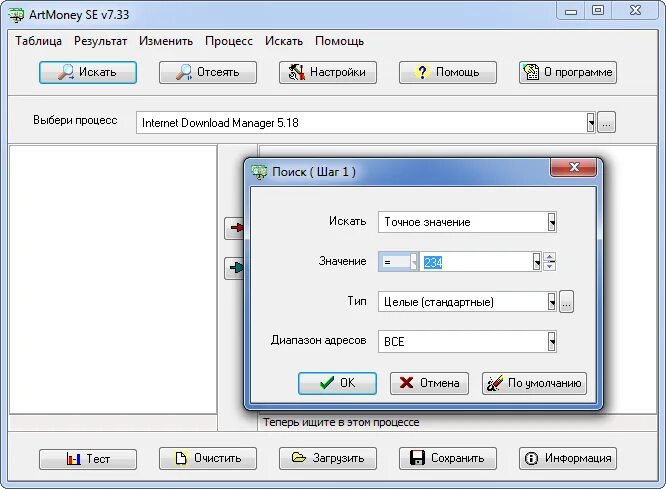The image size is (666, 489).
Task: Click the По умолчанию defaults button
Action: pos(534,383)
